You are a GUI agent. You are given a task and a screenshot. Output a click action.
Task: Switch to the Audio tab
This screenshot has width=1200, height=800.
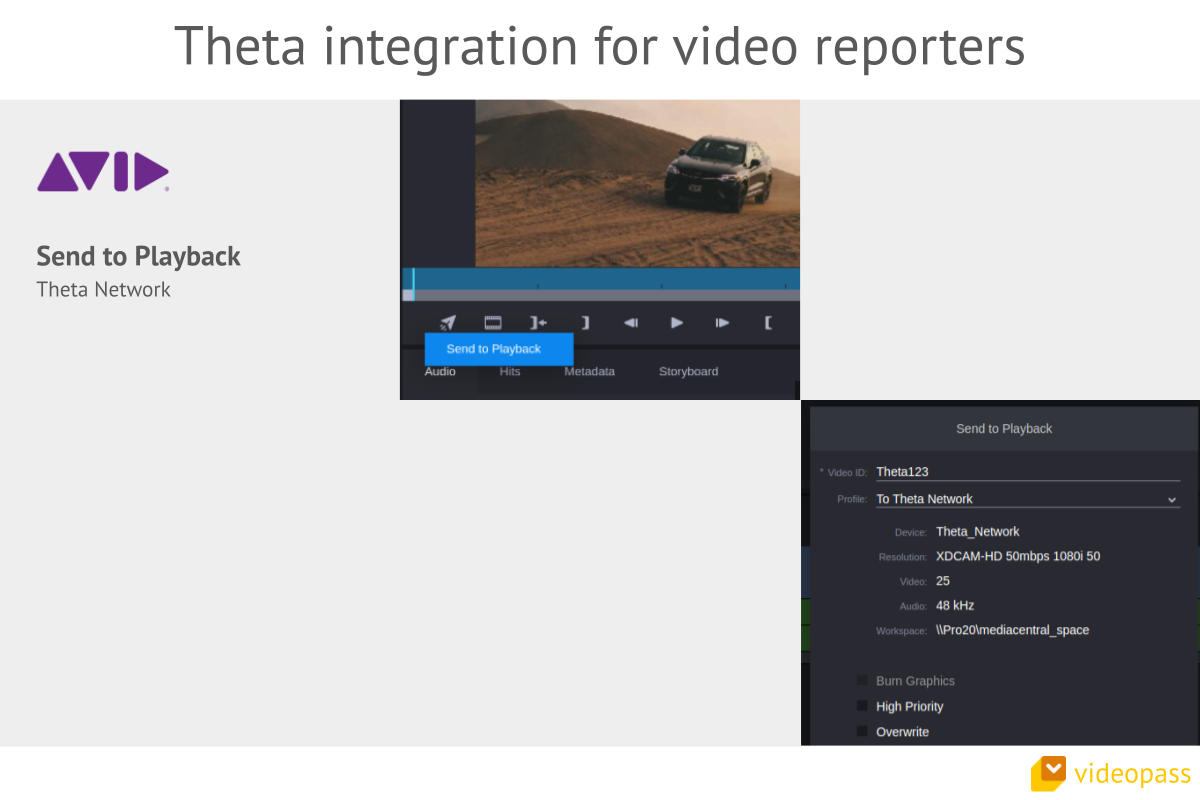(440, 371)
